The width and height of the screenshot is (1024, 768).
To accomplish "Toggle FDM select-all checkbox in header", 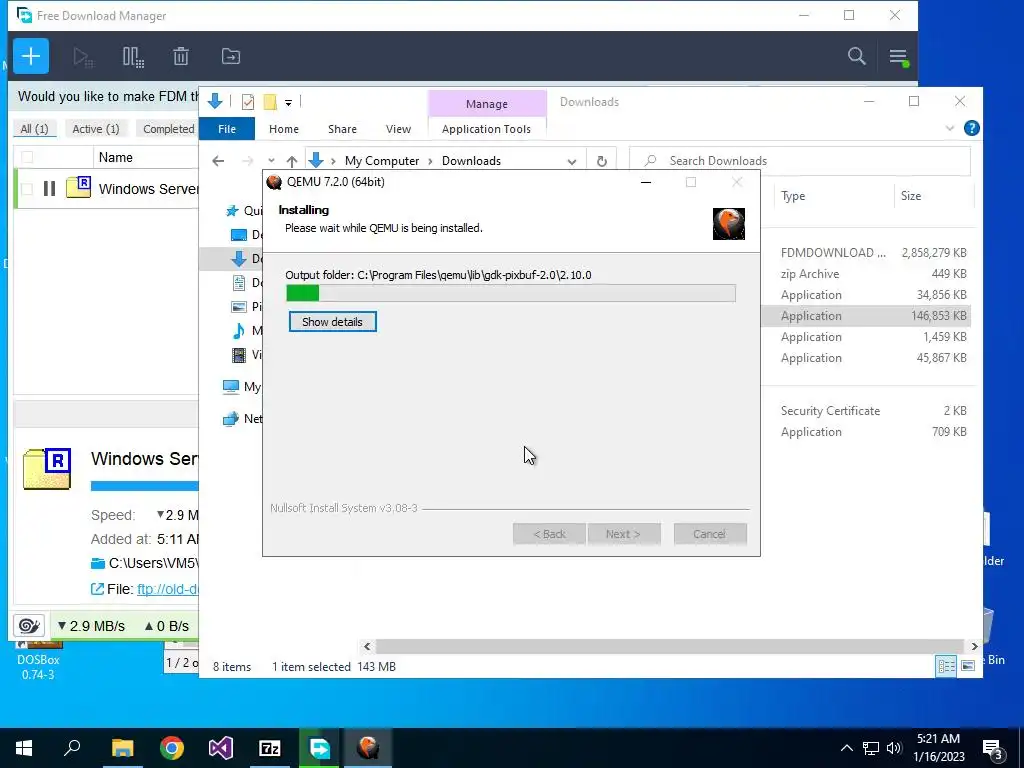I will pos(27,157).
